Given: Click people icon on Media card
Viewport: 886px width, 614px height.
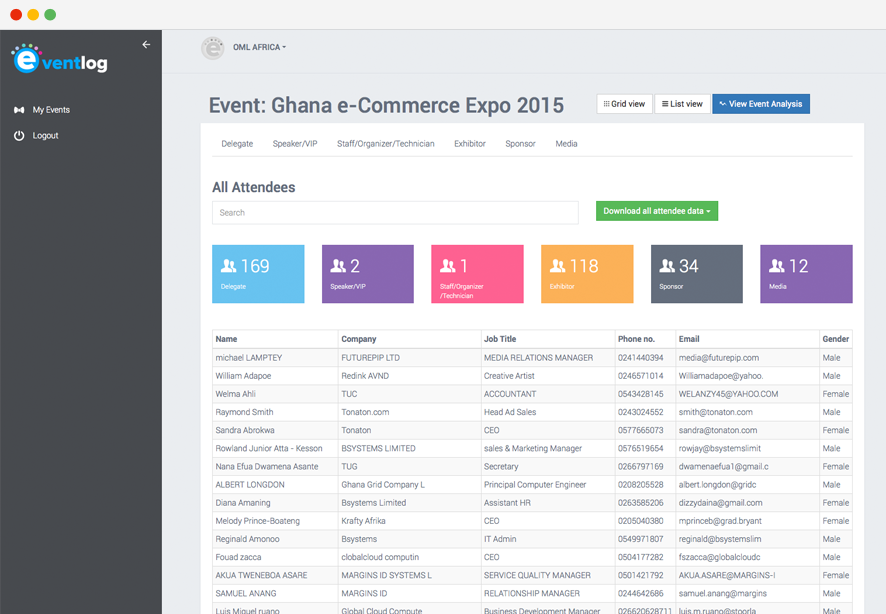Looking at the screenshot, I should (777, 265).
